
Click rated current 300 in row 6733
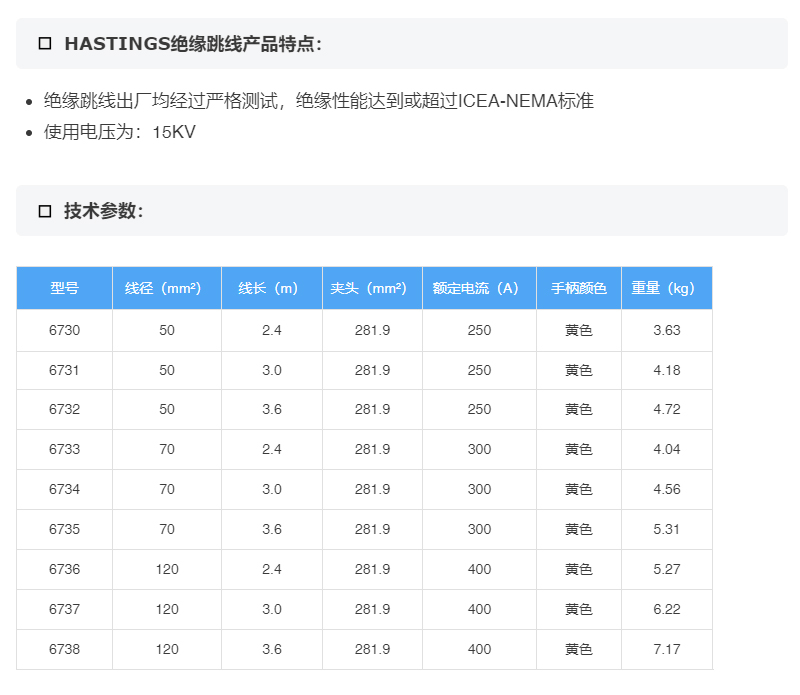tap(480, 449)
